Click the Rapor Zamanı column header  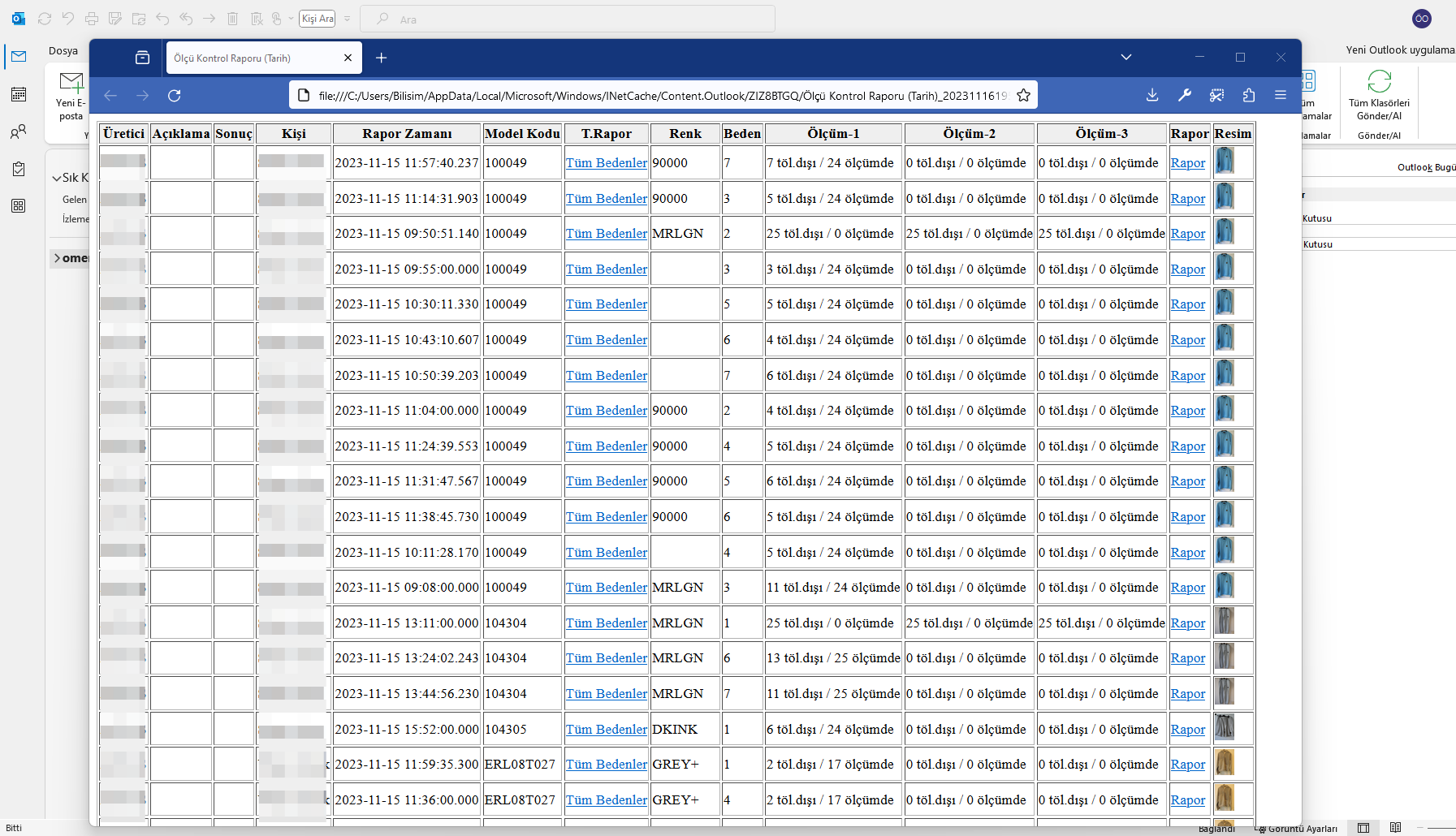click(407, 134)
